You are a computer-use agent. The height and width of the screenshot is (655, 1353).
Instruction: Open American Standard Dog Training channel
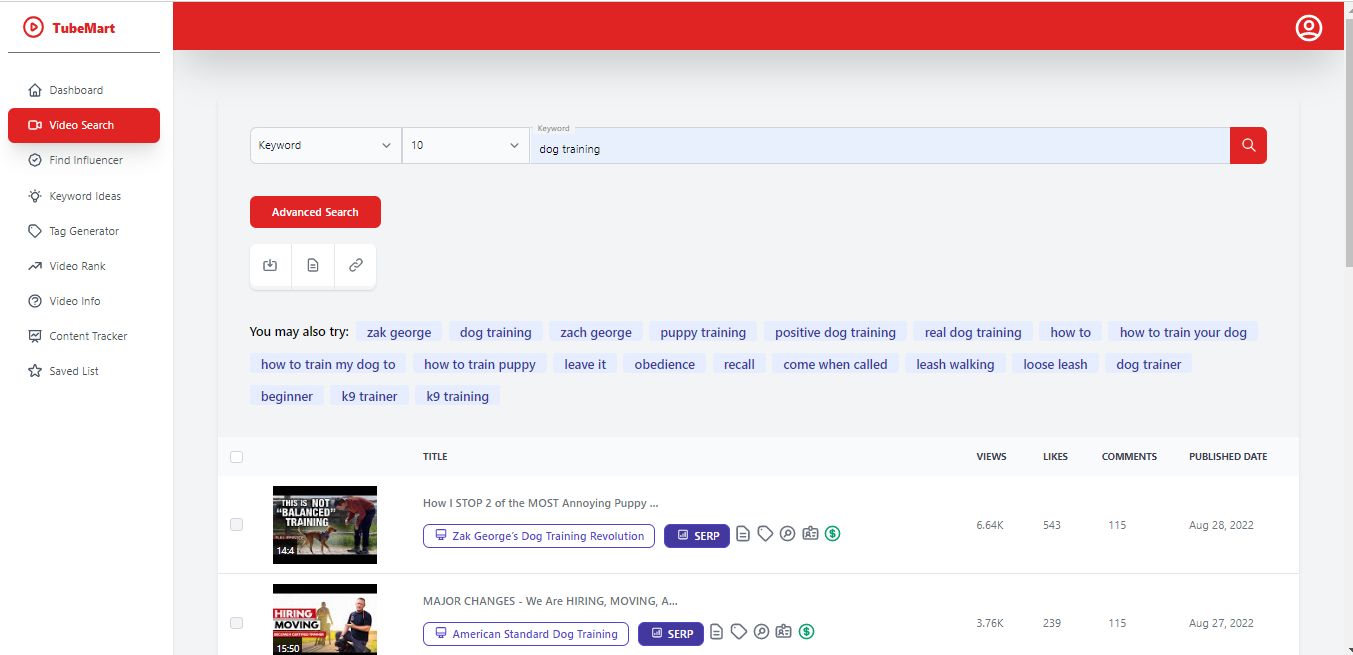tap(526, 634)
